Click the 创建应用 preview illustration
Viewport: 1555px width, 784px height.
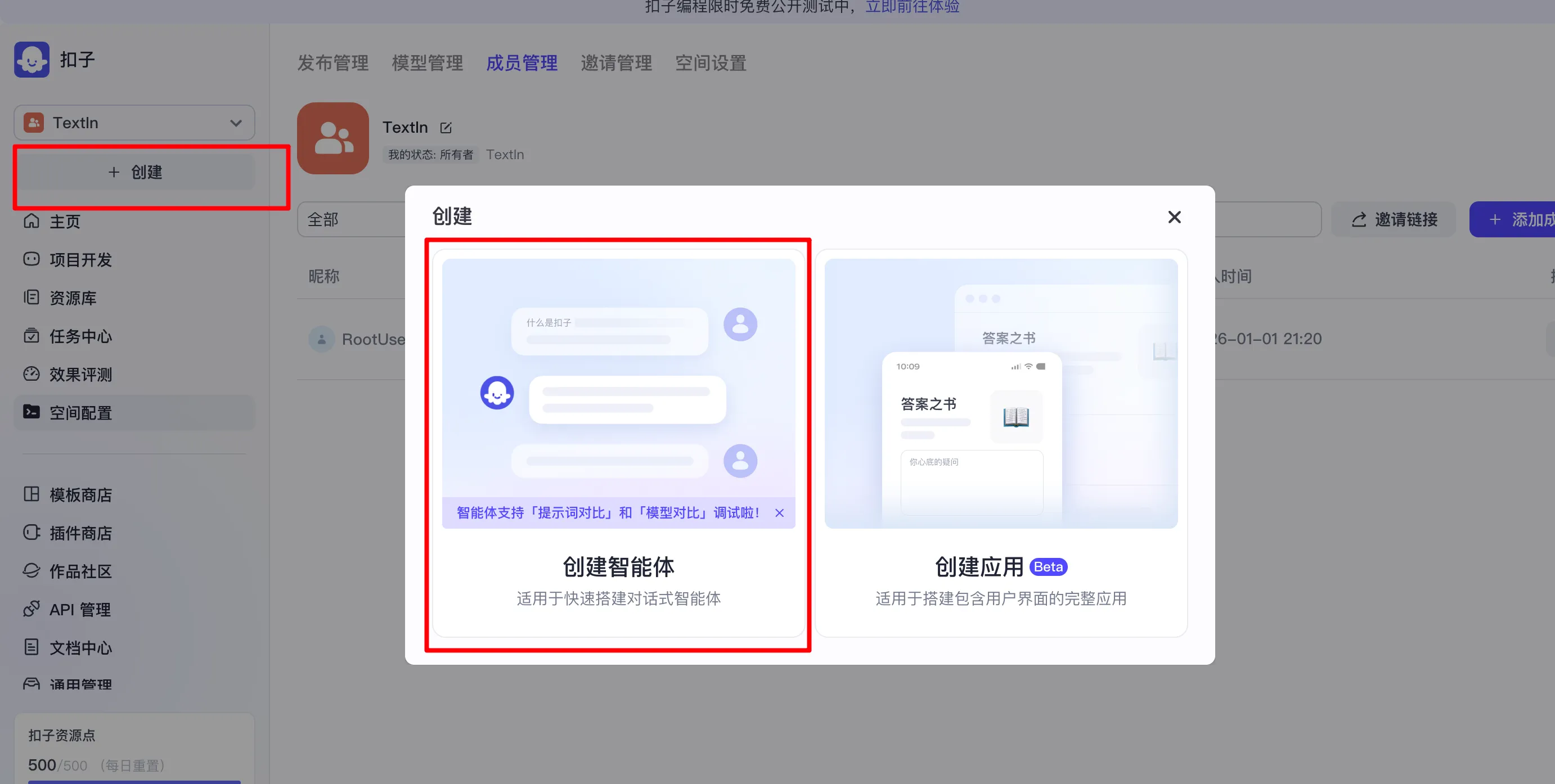(x=1001, y=394)
